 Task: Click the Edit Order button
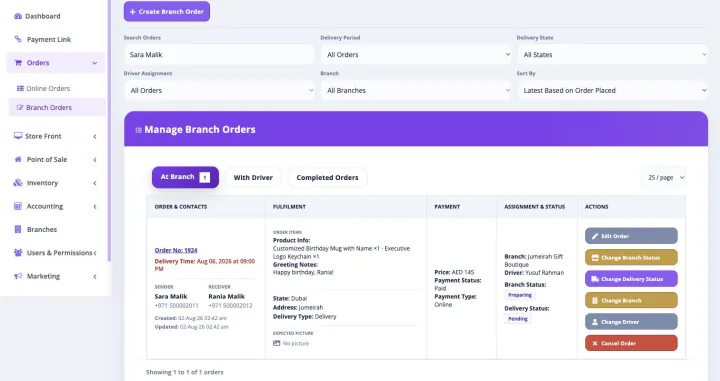[x=631, y=236]
